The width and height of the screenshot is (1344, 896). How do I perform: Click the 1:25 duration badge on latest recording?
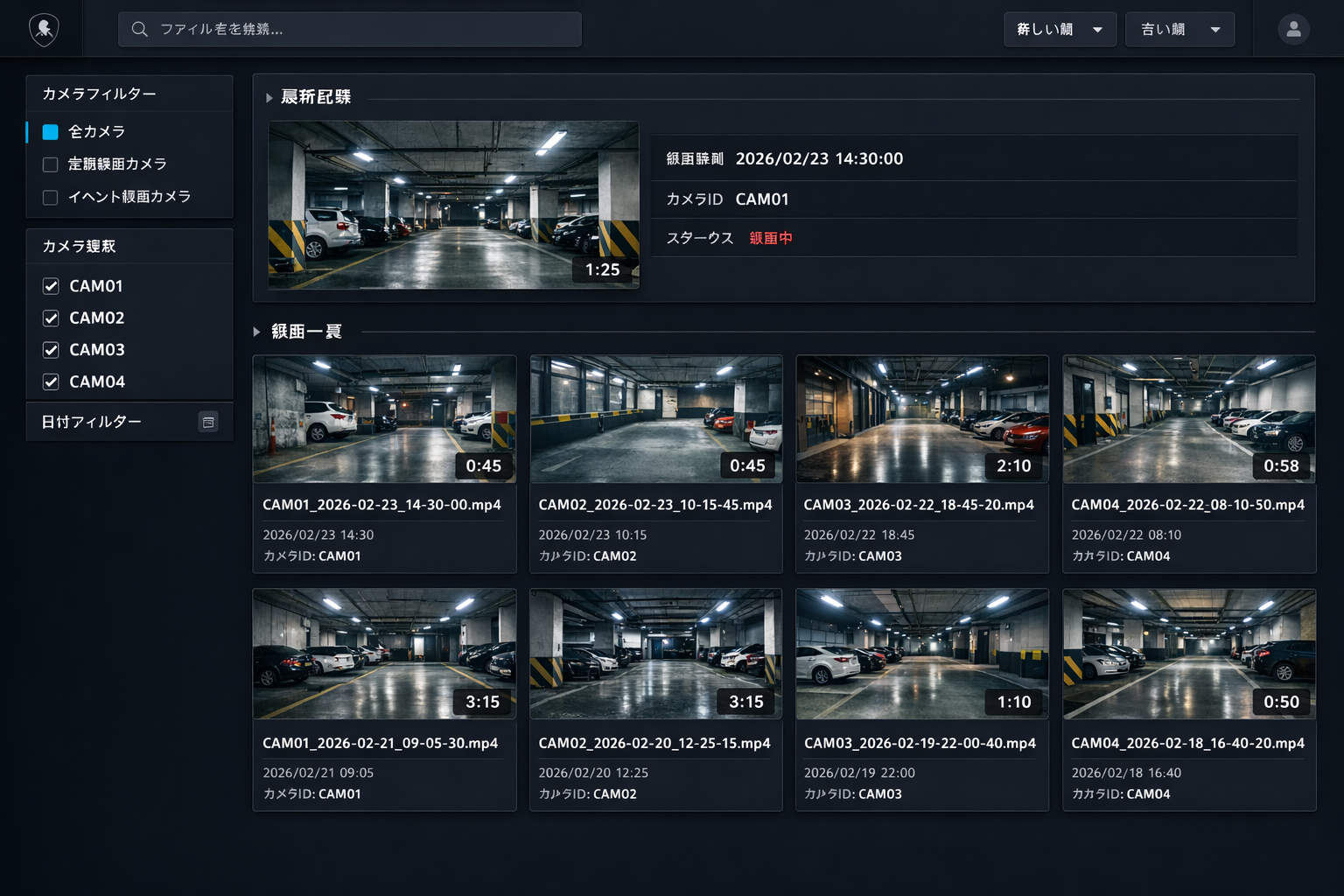(x=602, y=269)
